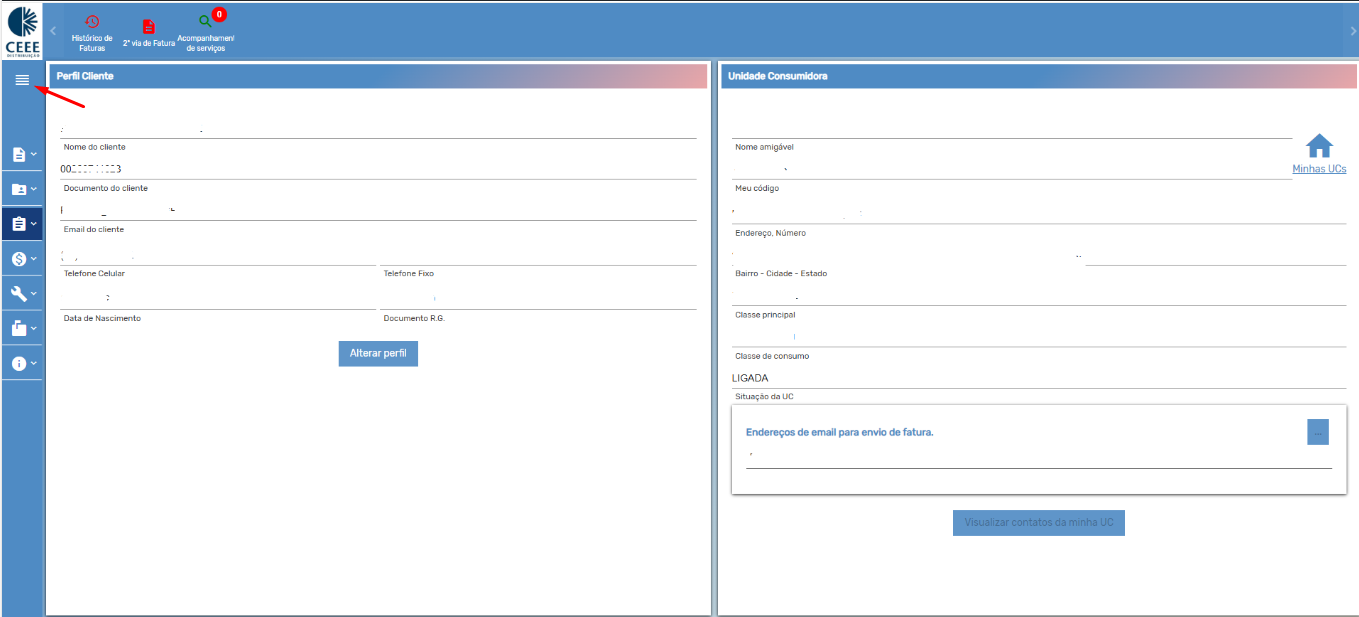Click the CEEE logo

(x=22, y=31)
